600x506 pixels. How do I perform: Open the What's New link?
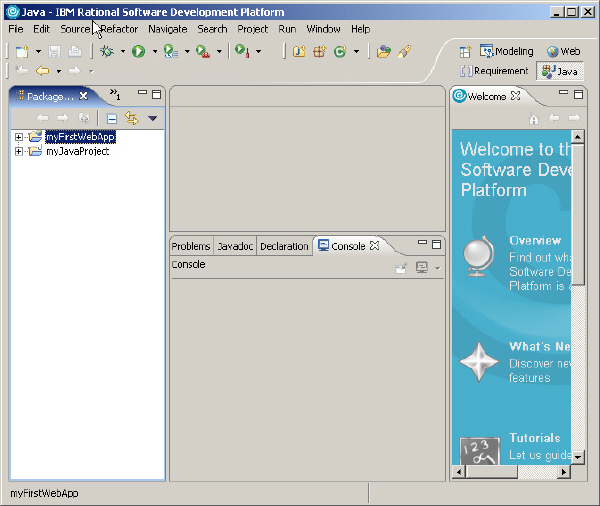pyautogui.click(x=540, y=346)
